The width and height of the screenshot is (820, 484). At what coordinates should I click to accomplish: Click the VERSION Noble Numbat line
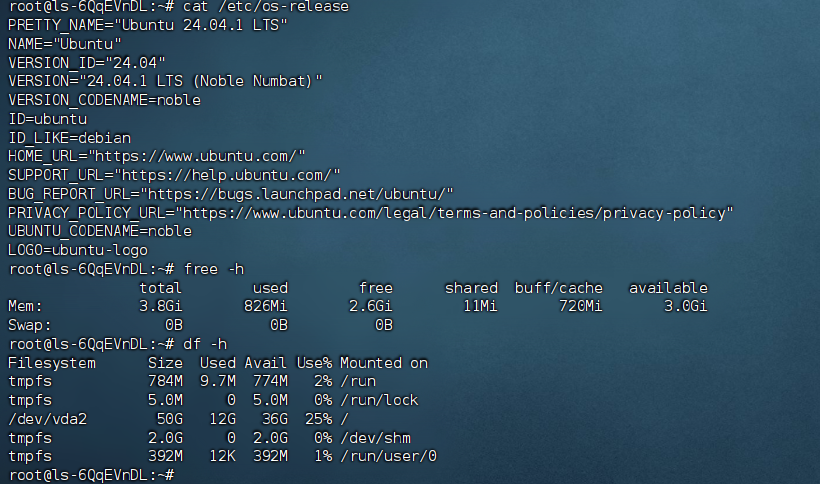point(165,81)
